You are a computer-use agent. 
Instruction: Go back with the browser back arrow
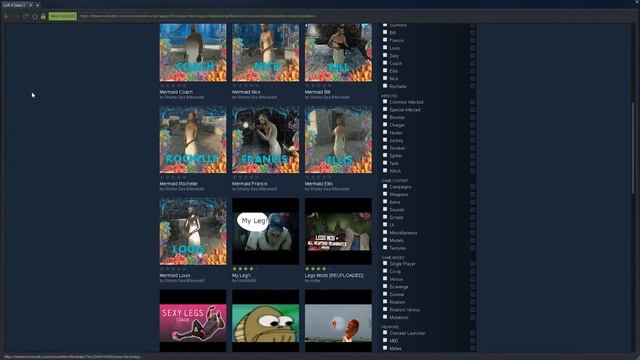click(x=7, y=16)
